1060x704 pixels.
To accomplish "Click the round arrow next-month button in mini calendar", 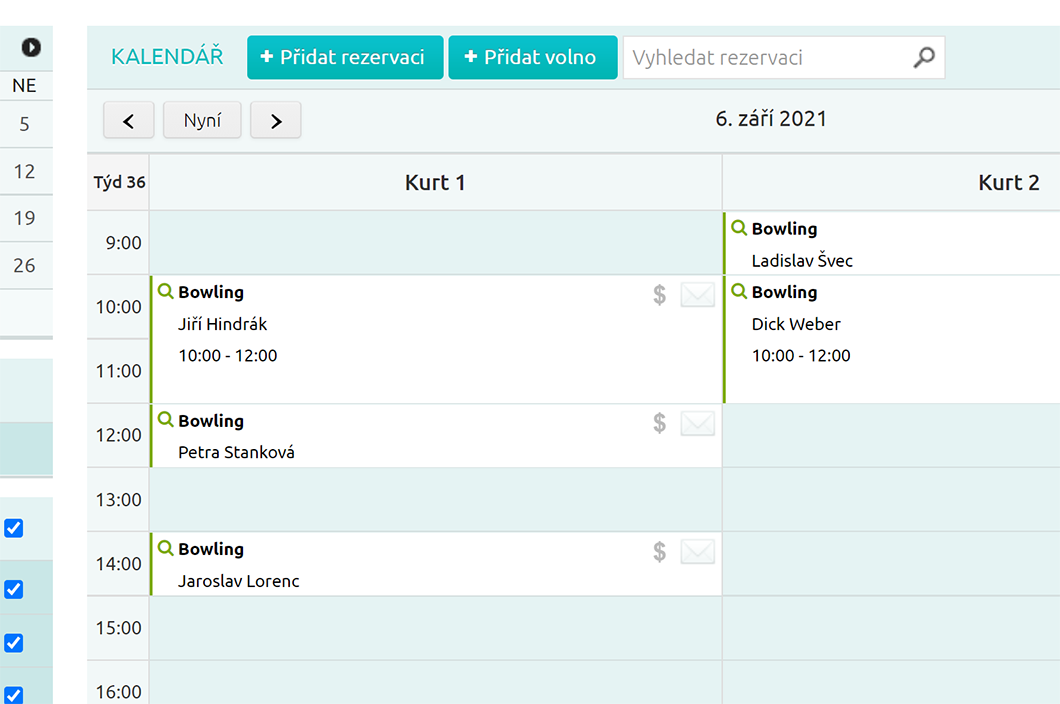I will pyautogui.click(x=31, y=47).
